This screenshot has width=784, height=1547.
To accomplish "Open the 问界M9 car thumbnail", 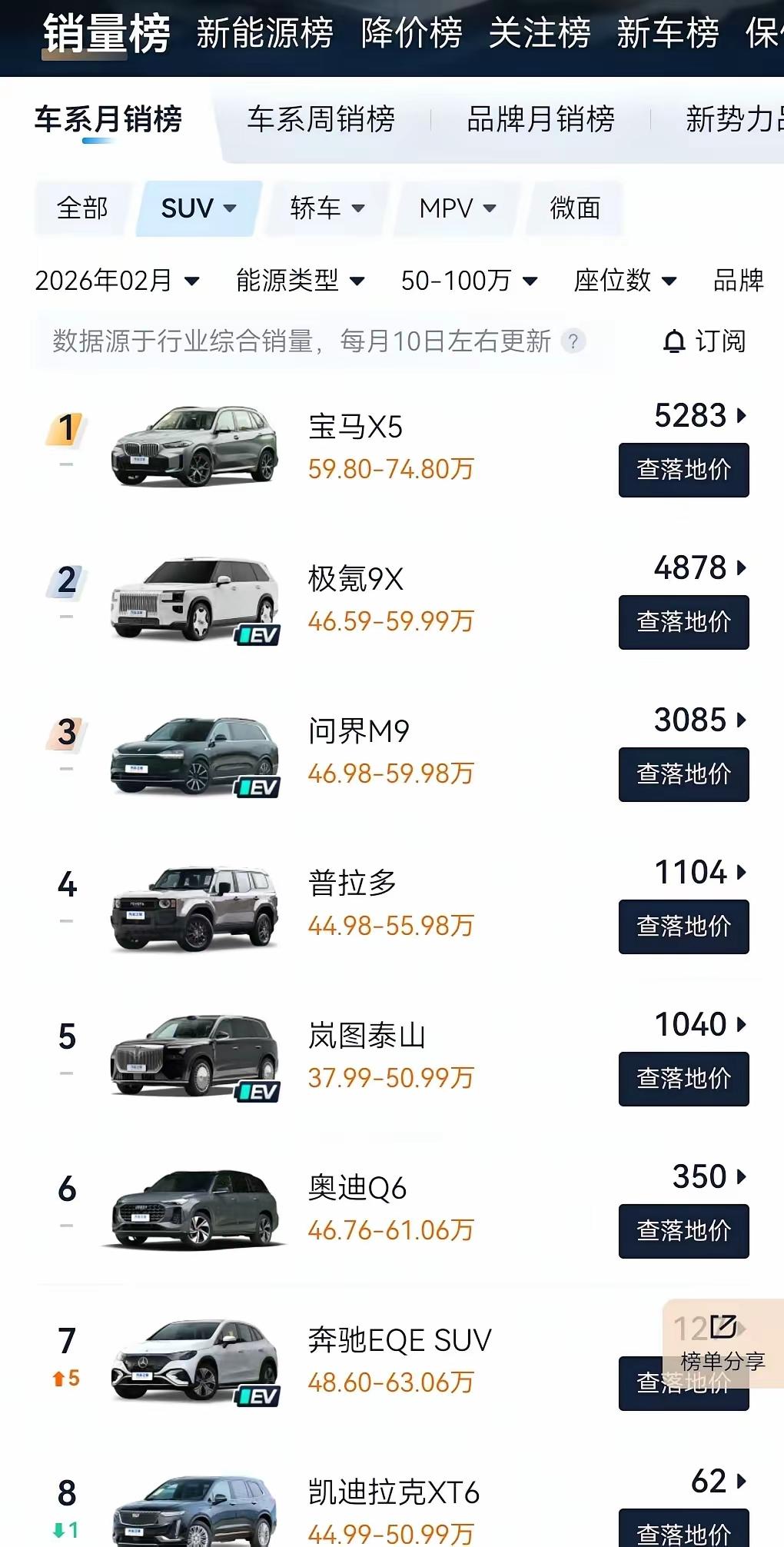I will tap(194, 755).
